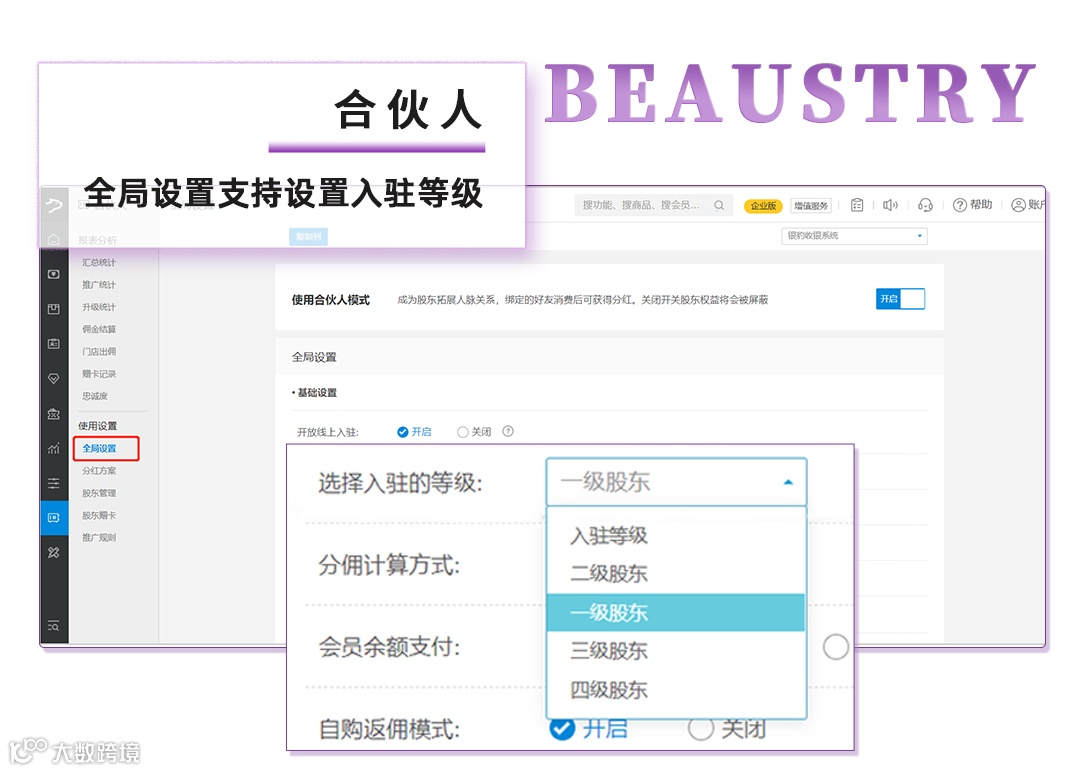Open the announcements speaker icon
Image resolution: width=1080 pixels, height=772 pixels.
890,205
